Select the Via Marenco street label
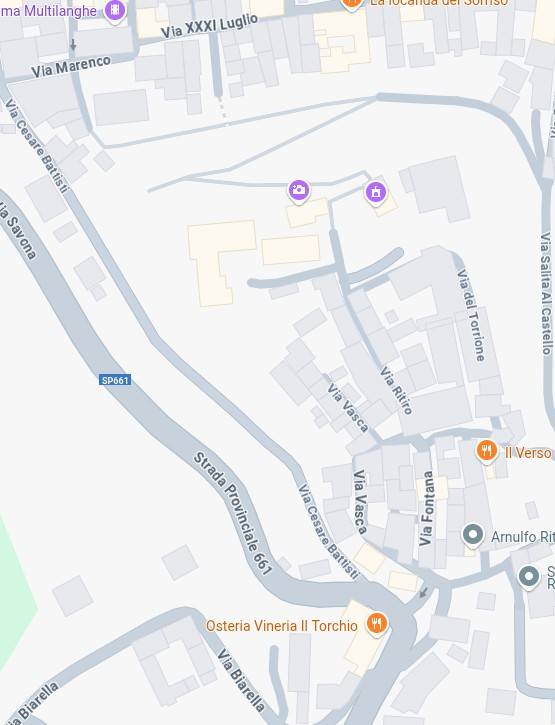 pos(71,67)
